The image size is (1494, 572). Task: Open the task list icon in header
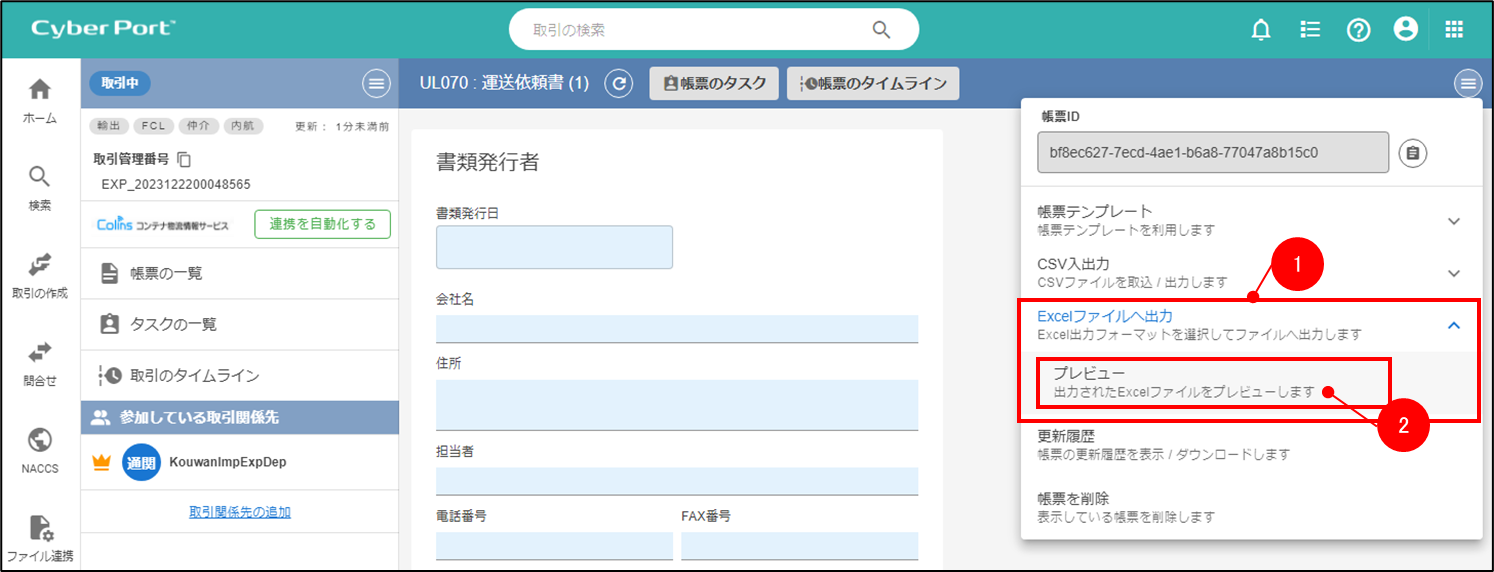click(1310, 30)
